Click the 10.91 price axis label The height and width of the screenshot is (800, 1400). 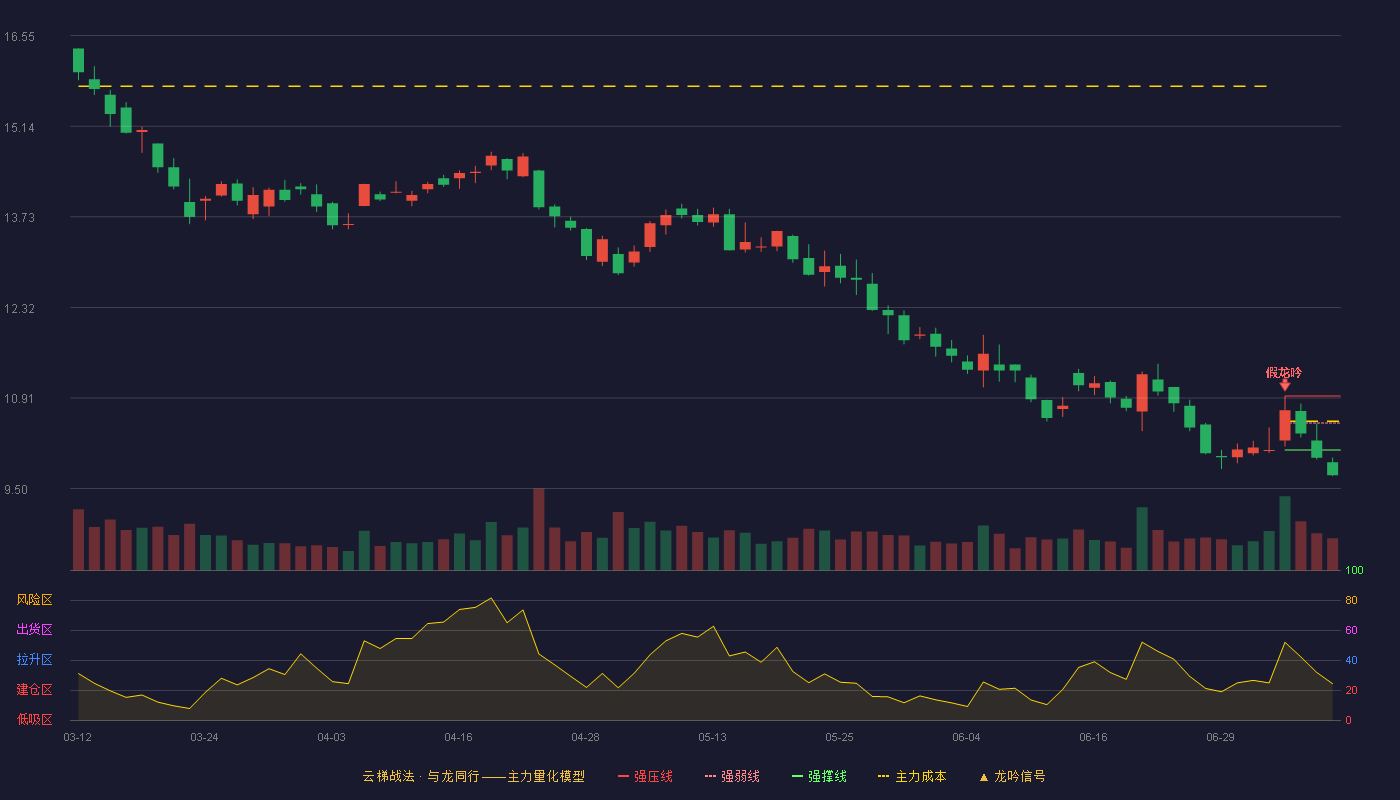click(x=19, y=399)
